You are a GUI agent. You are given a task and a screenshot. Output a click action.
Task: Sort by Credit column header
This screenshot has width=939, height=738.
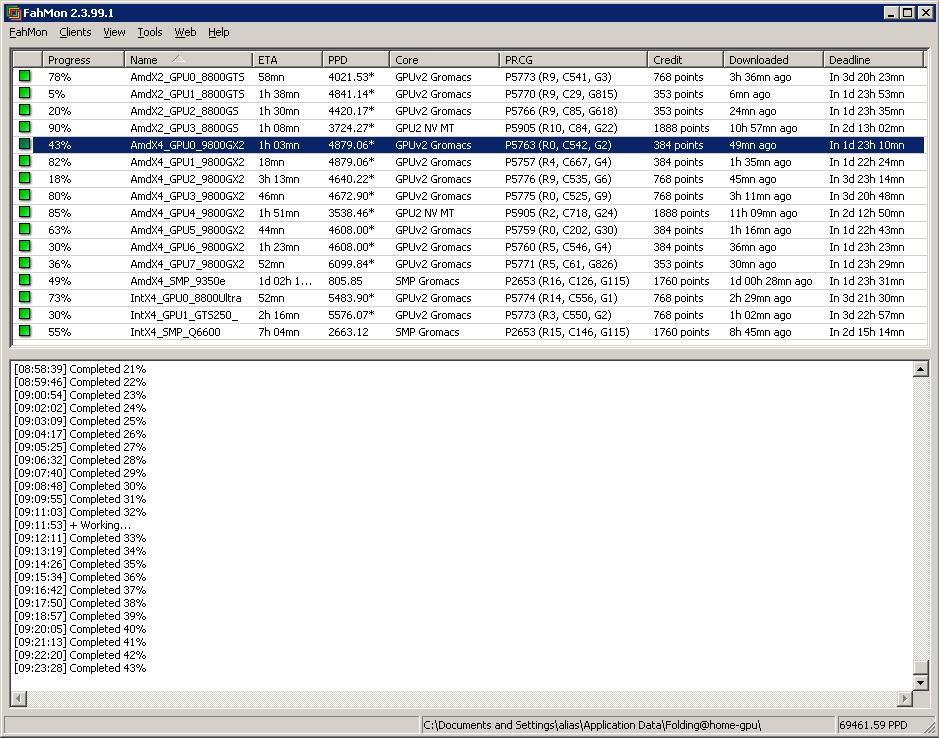point(686,60)
